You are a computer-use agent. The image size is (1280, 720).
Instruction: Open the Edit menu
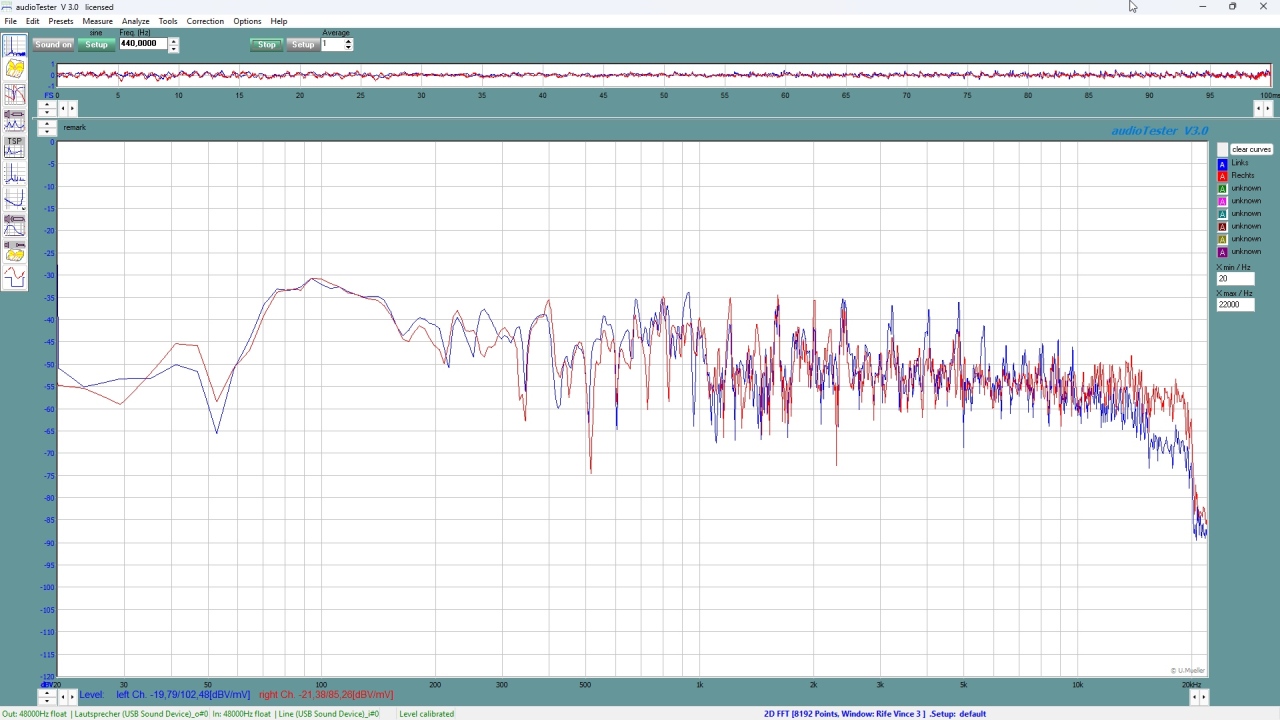point(33,21)
